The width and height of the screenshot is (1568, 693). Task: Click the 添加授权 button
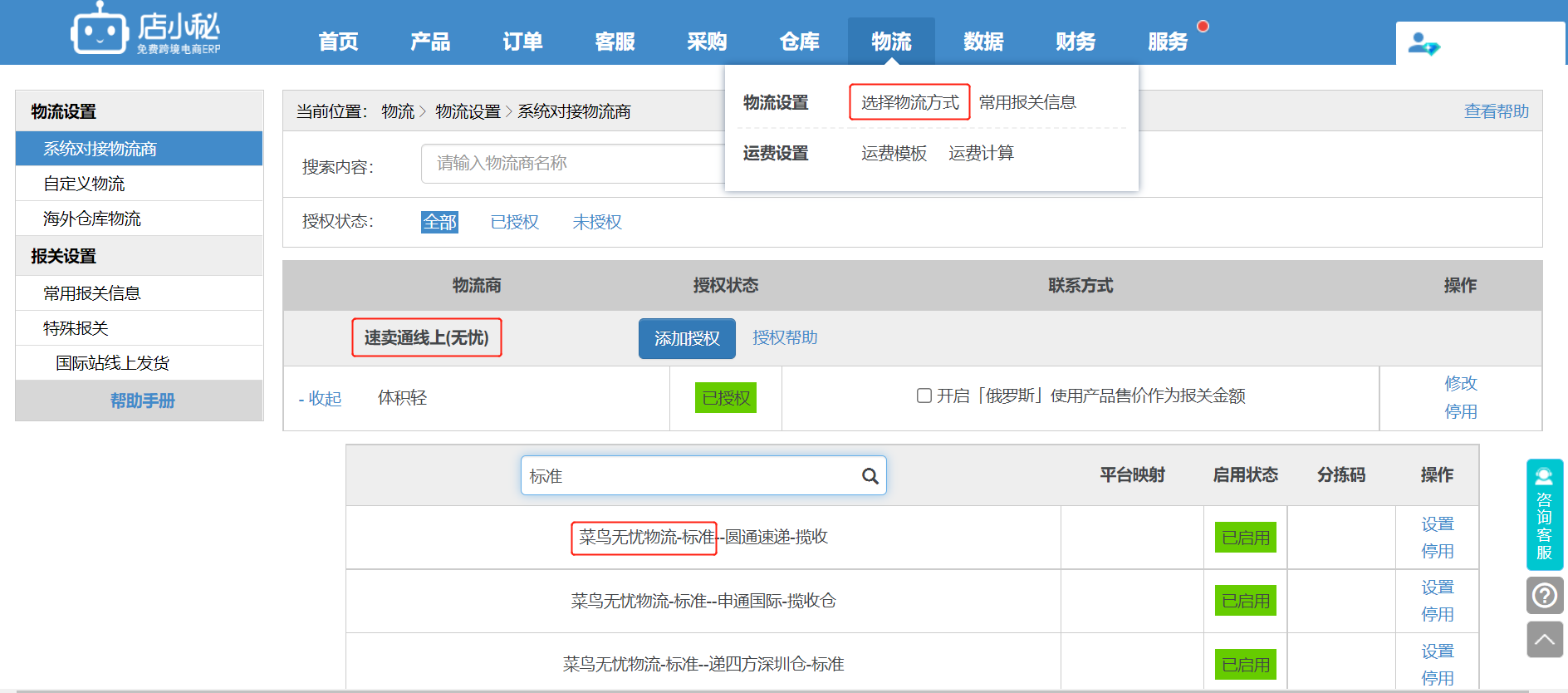point(687,338)
